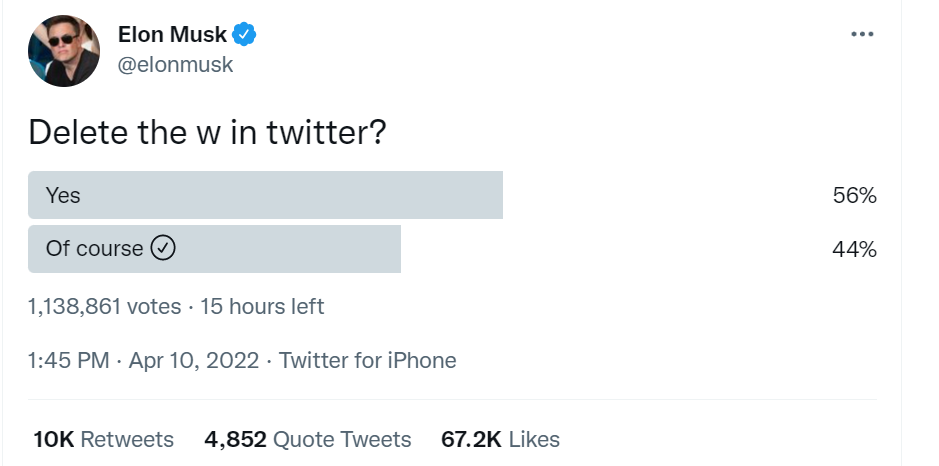View the 10K Retweets list

click(x=103, y=440)
